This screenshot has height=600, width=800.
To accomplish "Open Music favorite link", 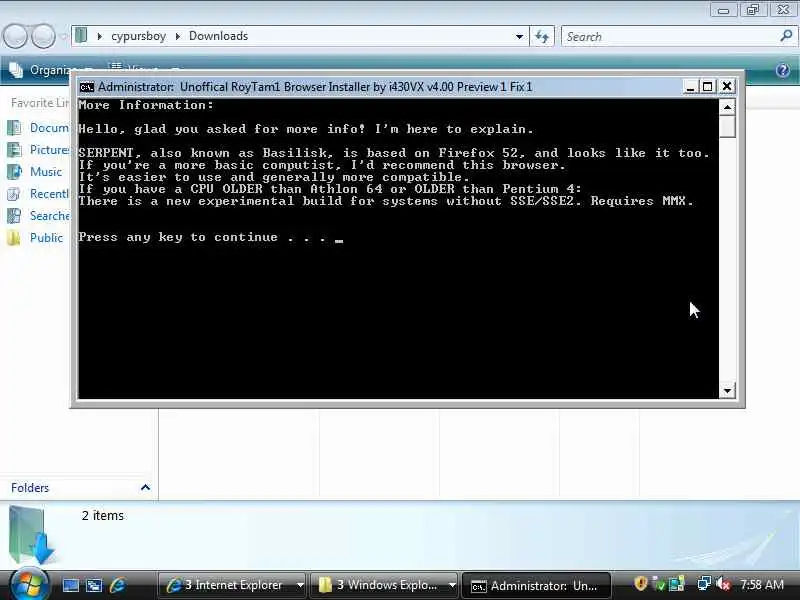I will pos(46,171).
